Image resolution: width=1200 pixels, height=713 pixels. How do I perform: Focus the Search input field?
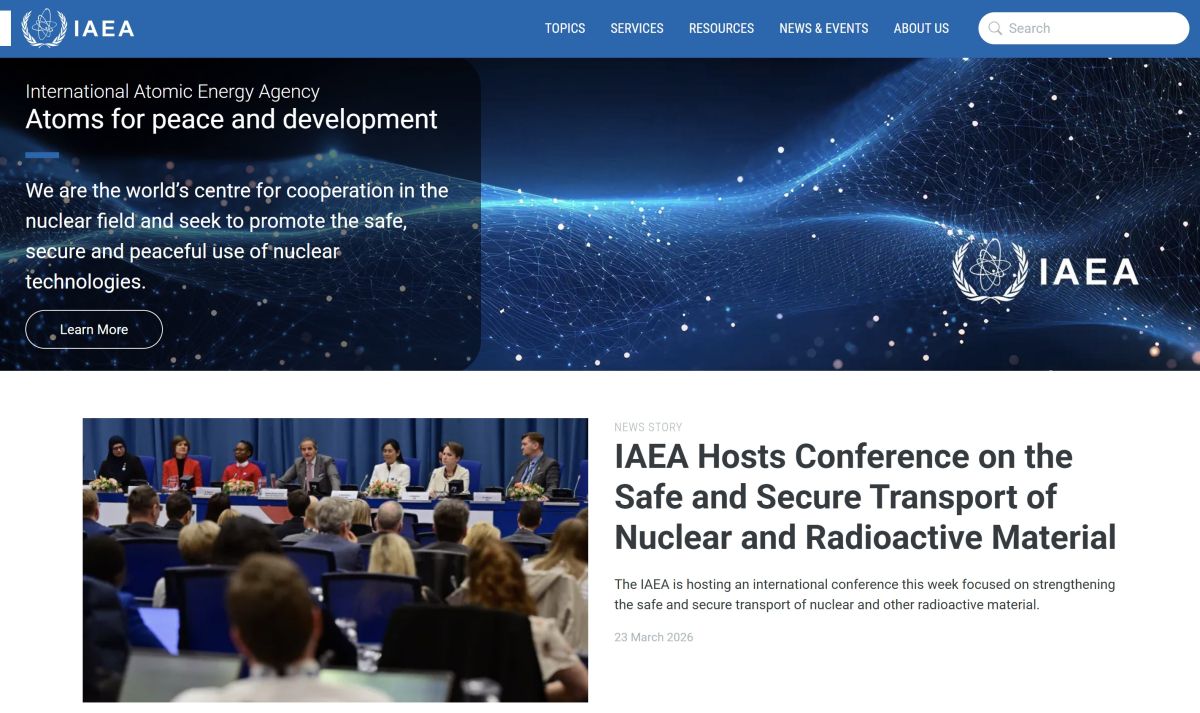click(1084, 28)
